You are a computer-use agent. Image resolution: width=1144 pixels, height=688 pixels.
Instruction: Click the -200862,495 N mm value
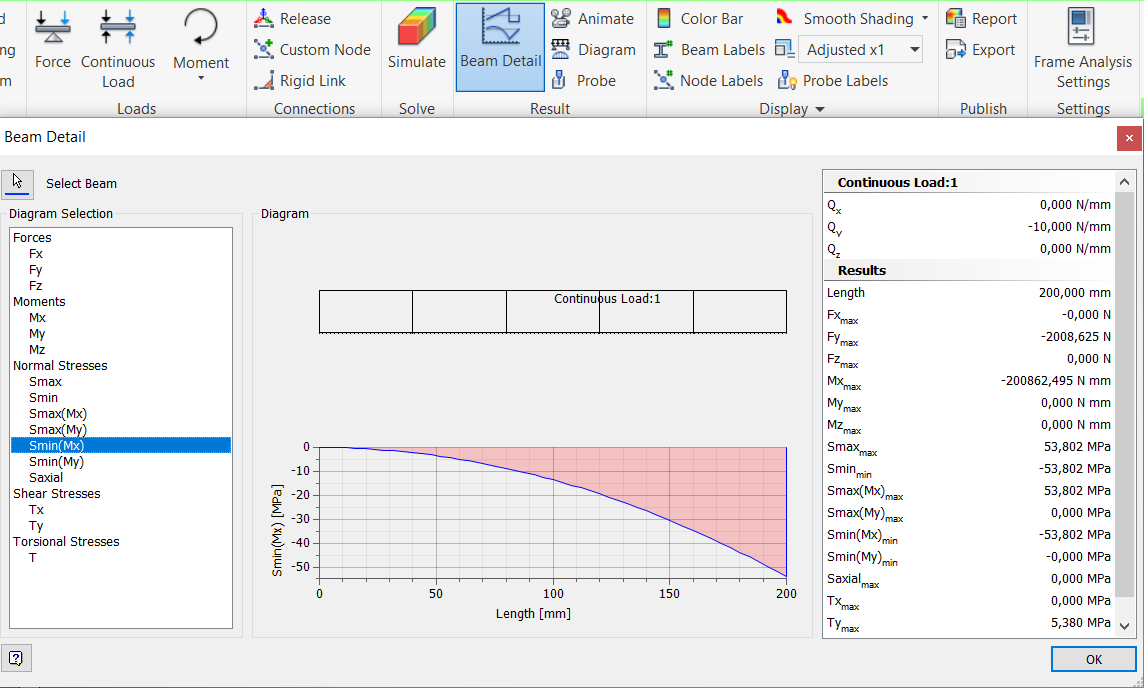(1056, 381)
